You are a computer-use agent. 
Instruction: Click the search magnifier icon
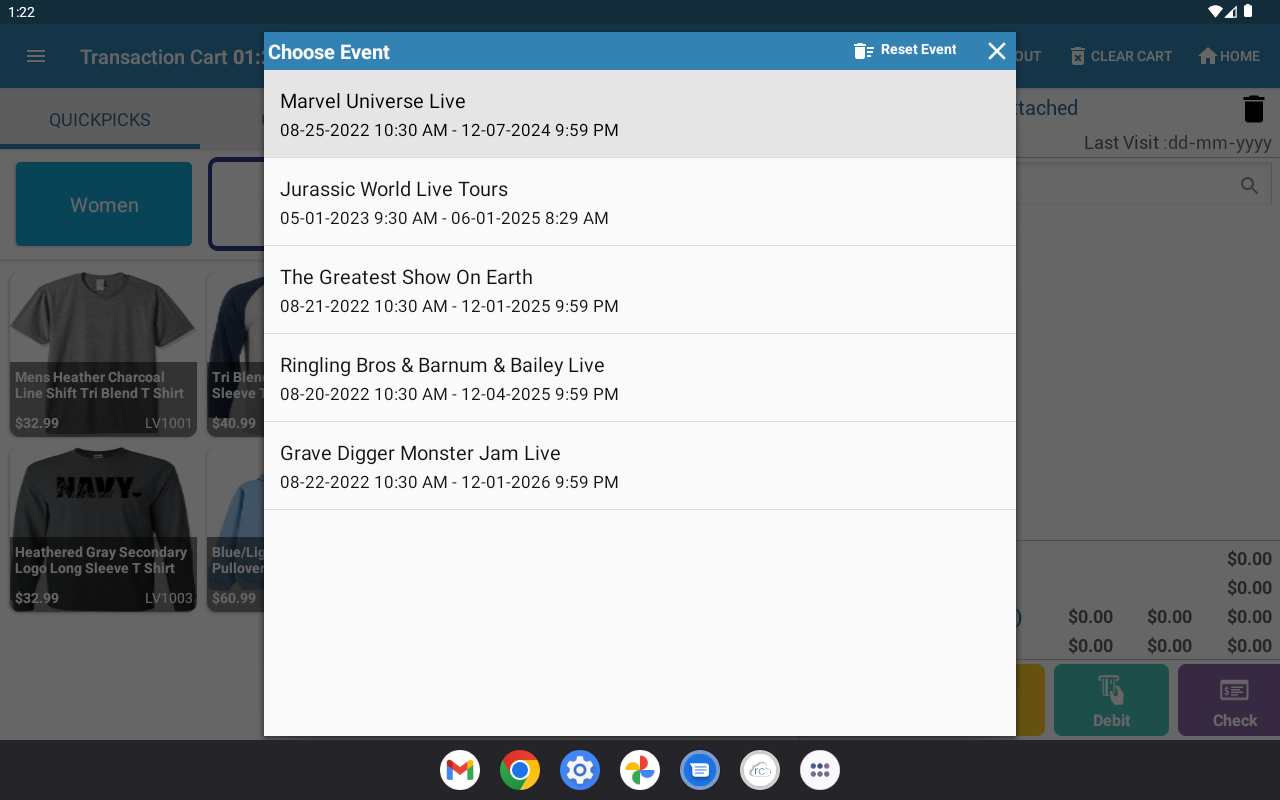(x=1249, y=185)
